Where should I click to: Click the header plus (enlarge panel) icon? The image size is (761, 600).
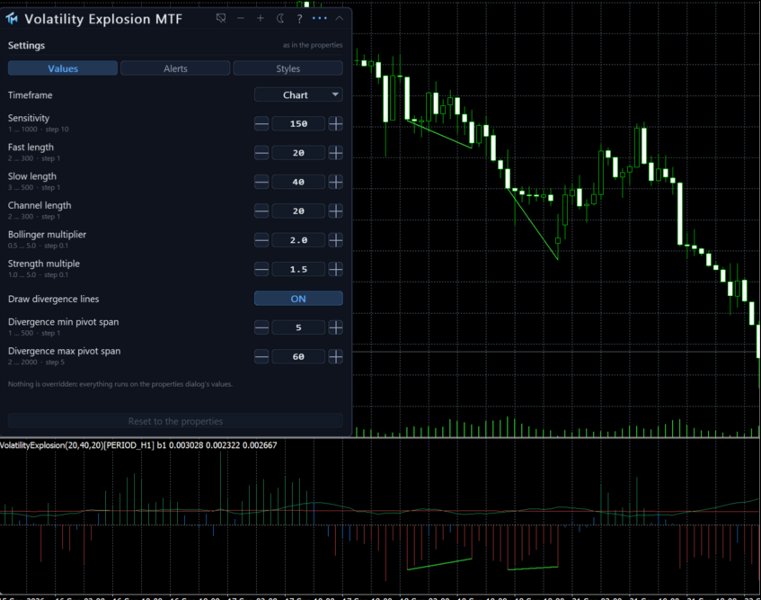[x=260, y=18]
